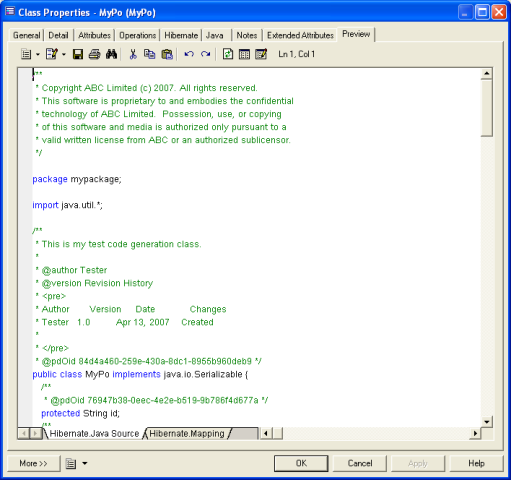Expand the editor menu dropdown arrow
Image resolution: width=511 pixels, height=480 pixels.
pos(38,54)
